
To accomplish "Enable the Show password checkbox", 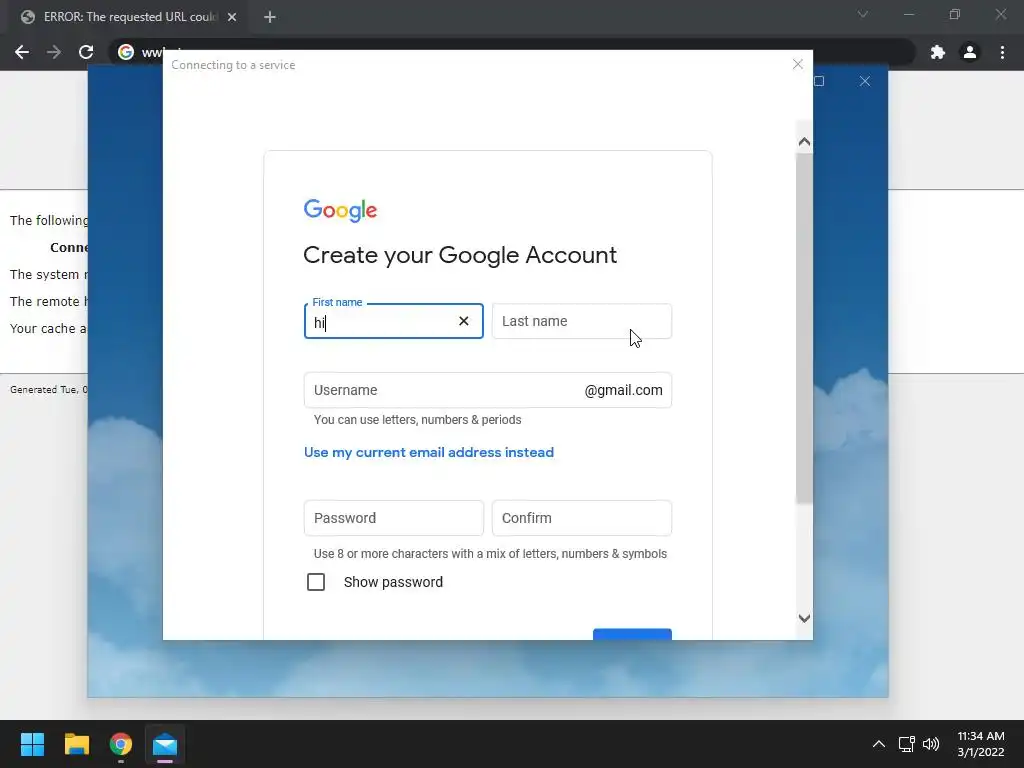I will 316,582.
